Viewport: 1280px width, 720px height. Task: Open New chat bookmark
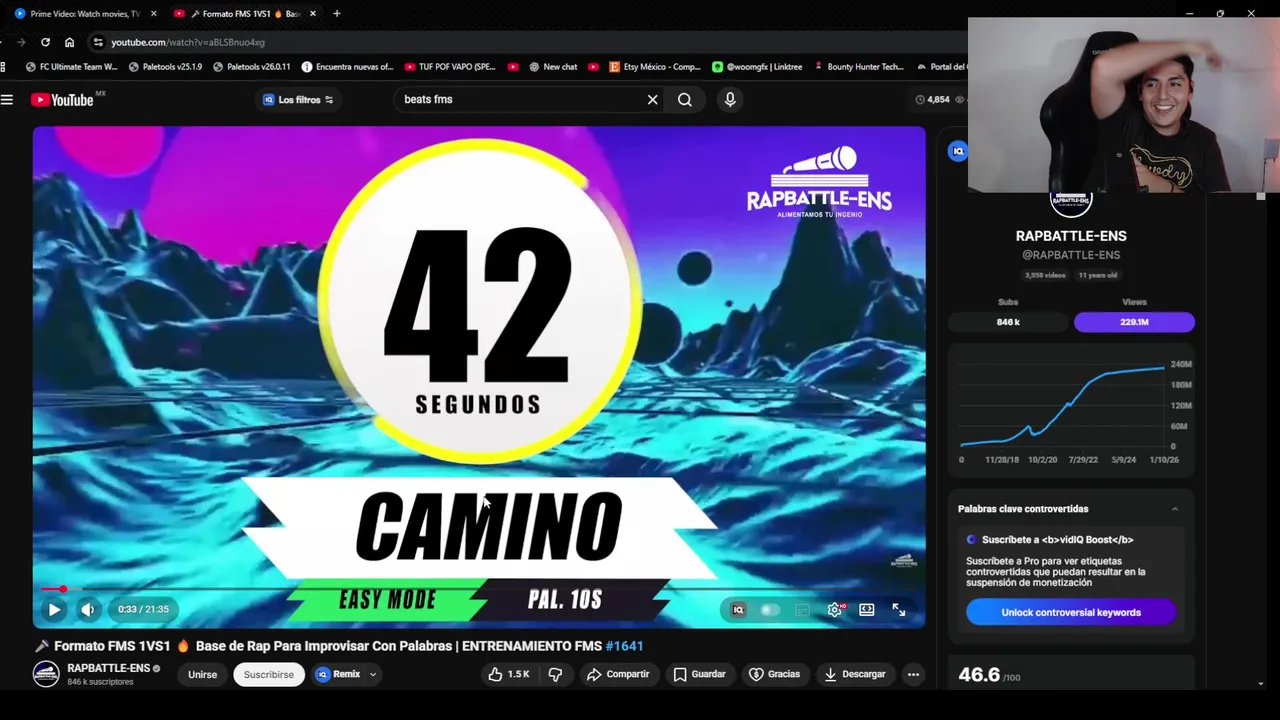(551, 67)
